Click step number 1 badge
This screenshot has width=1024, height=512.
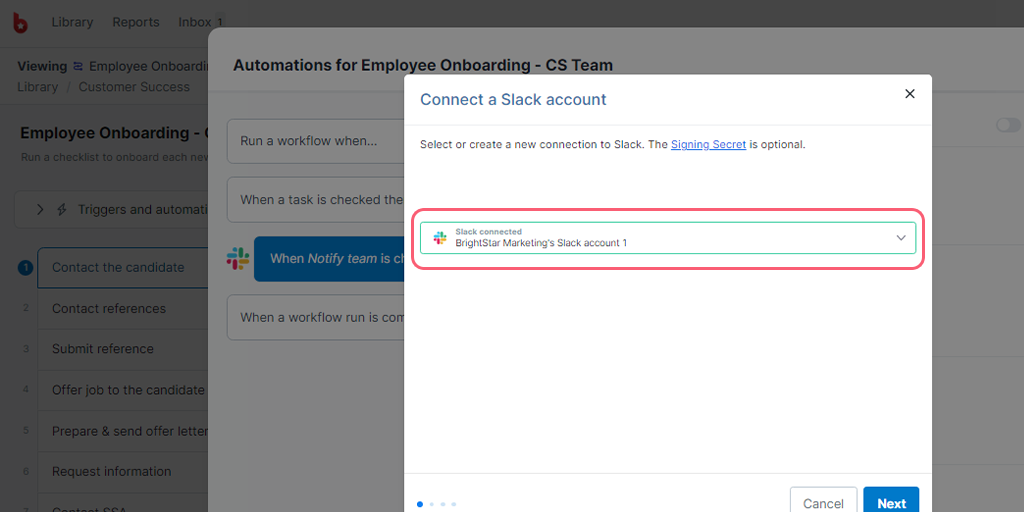[25, 268]
